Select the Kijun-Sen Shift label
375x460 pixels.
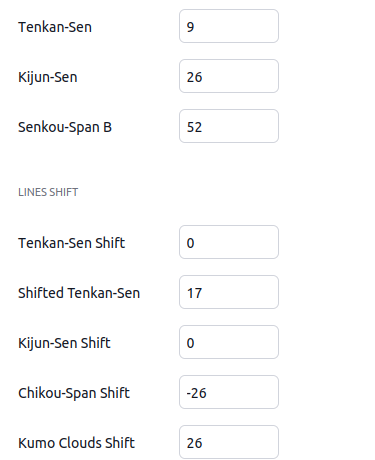[64, 343]
